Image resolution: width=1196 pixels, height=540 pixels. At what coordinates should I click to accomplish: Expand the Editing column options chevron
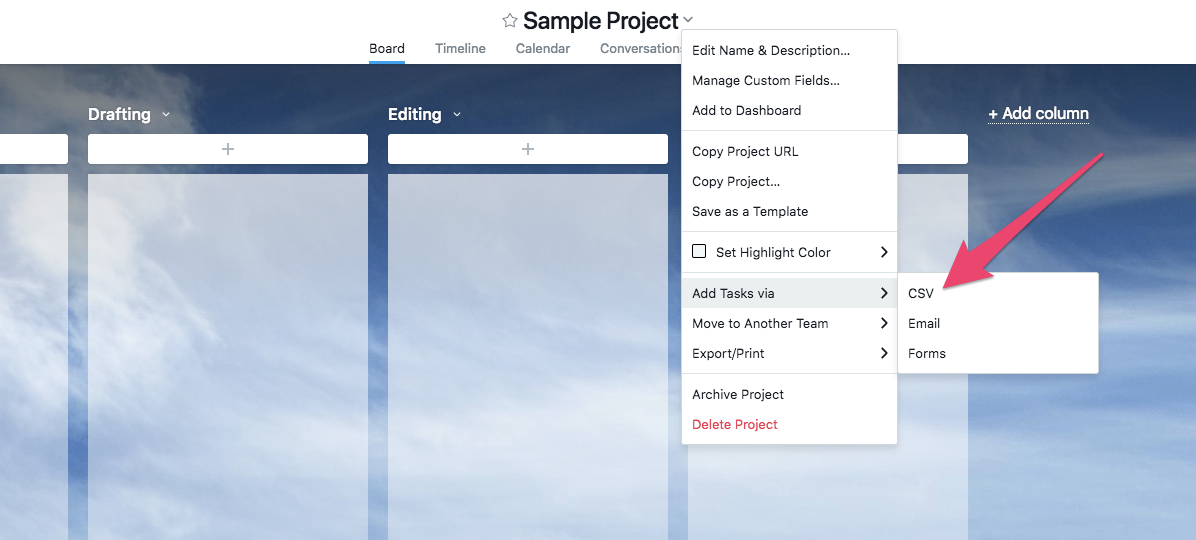coord(457,114)
